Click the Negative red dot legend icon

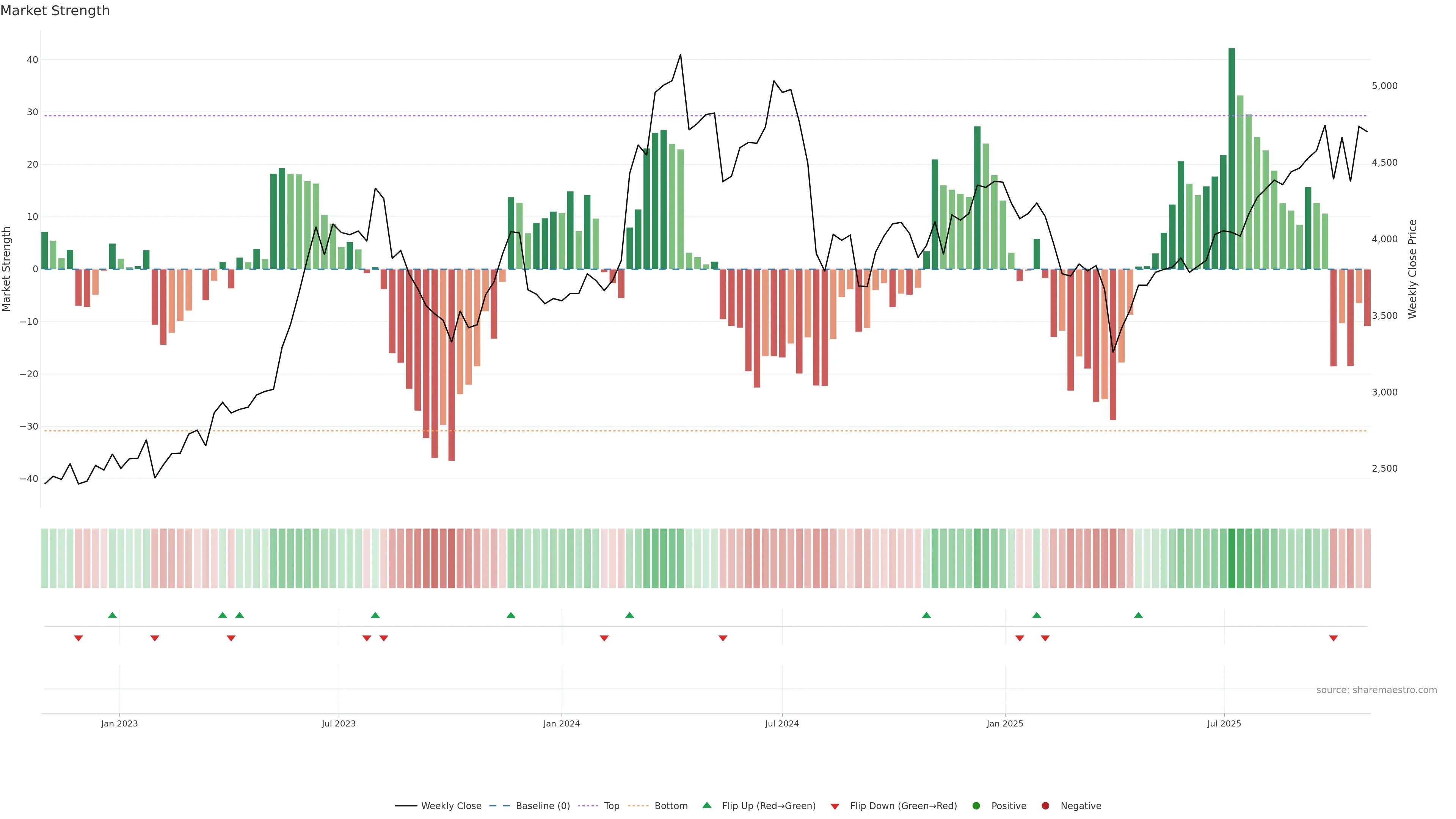coord(1045,806)
